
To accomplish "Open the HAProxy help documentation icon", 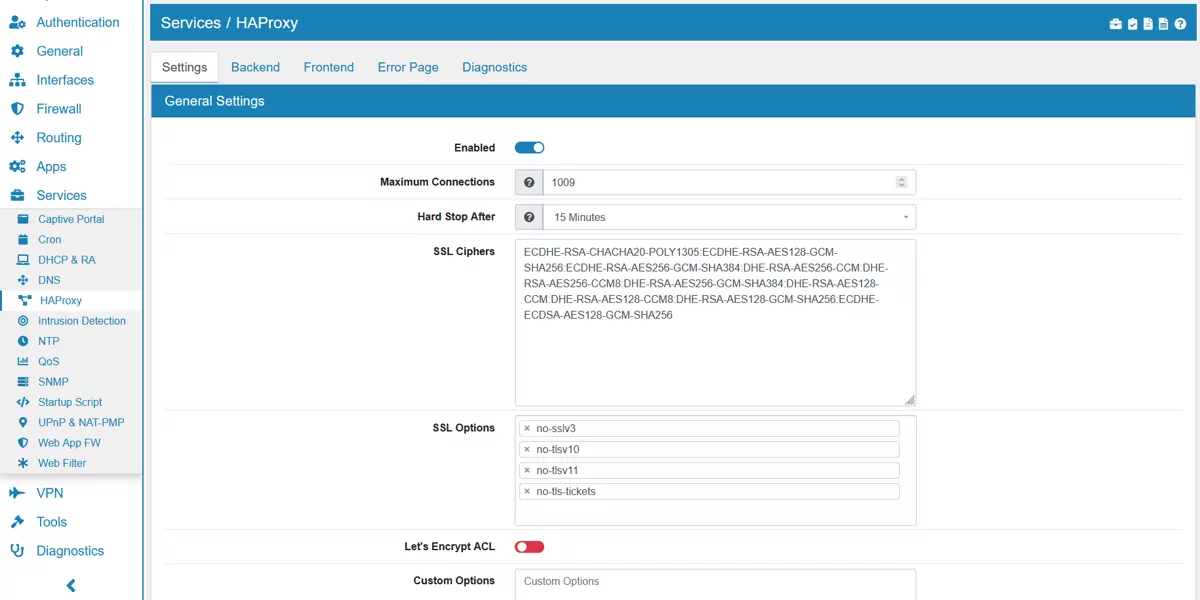I will pos(1180,23).
